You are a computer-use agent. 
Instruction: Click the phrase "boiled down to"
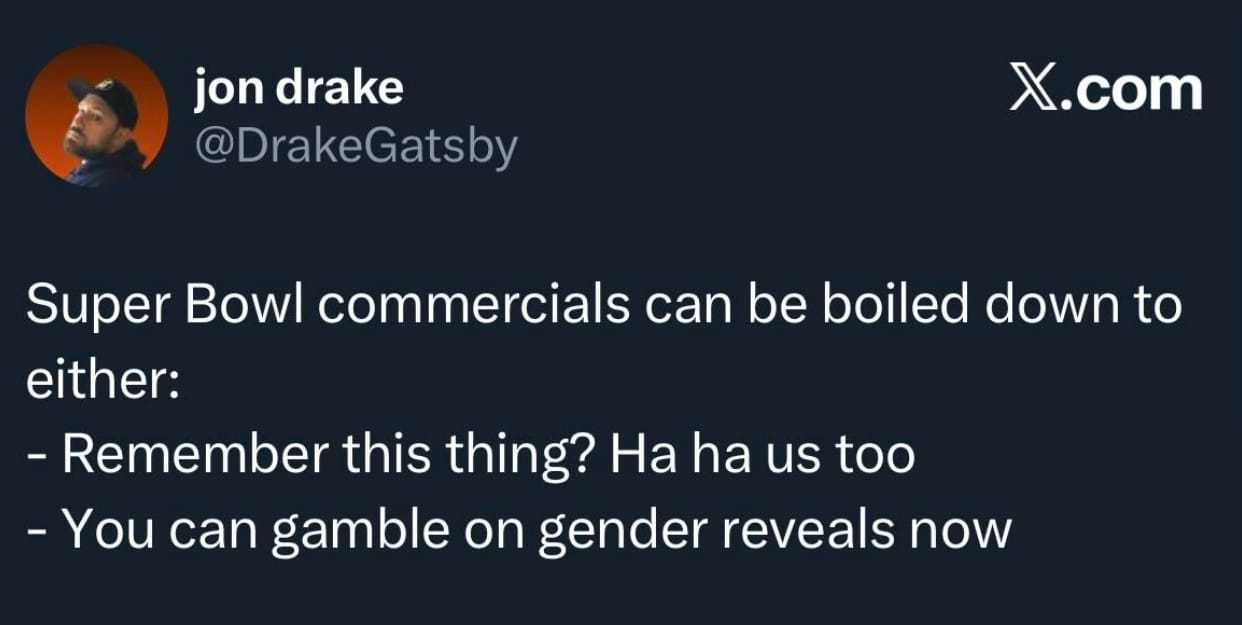point(1003,307)
